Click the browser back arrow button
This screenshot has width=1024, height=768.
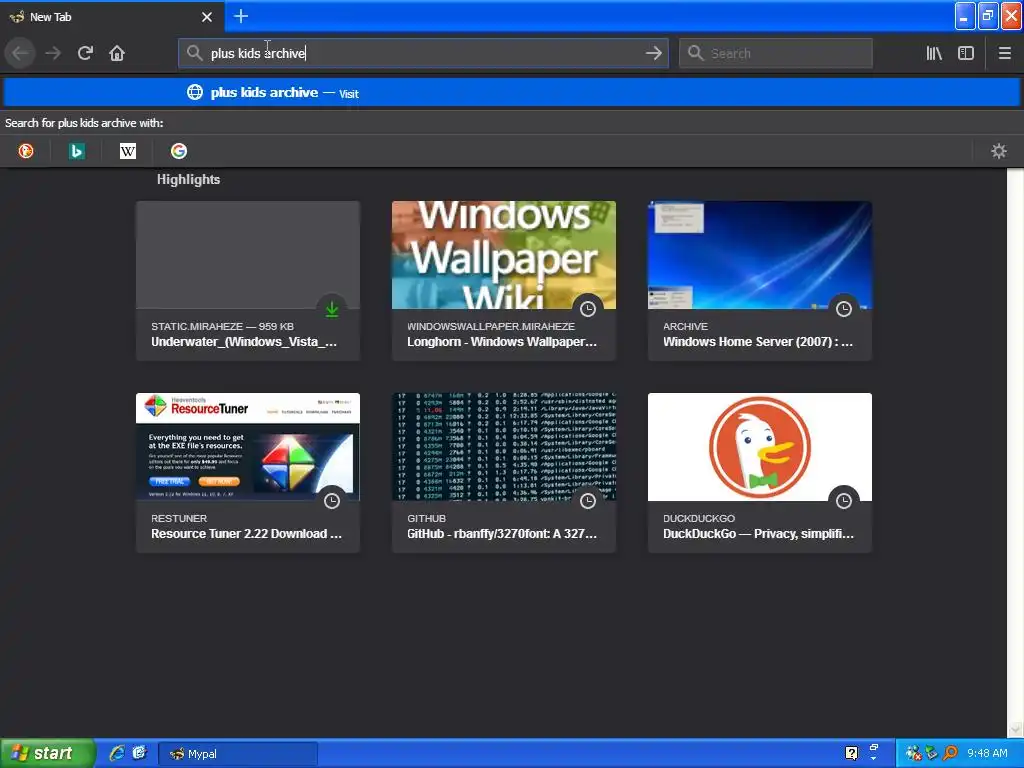(x=20, y=53)
